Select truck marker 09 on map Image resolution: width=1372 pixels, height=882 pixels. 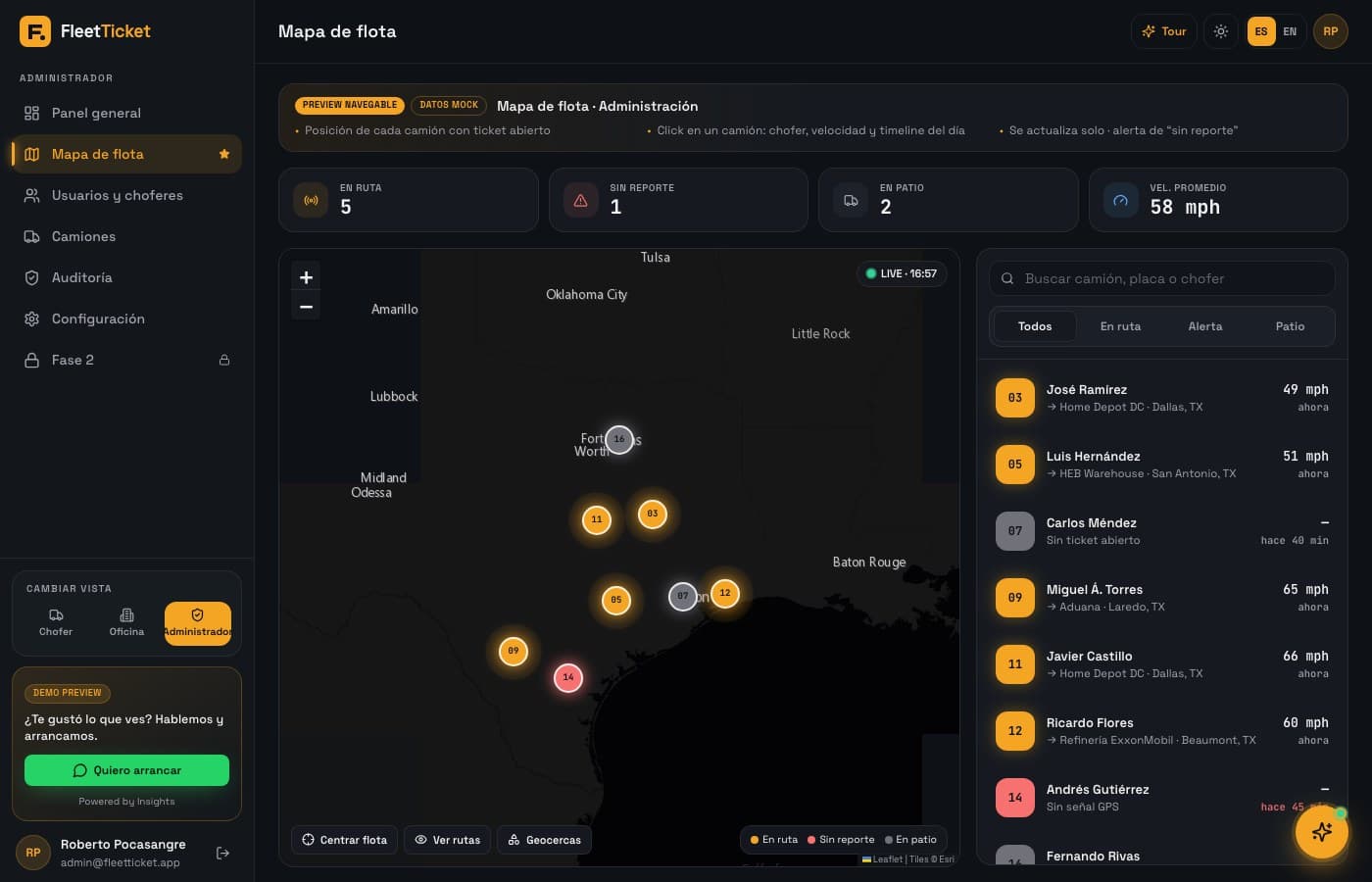514,651
